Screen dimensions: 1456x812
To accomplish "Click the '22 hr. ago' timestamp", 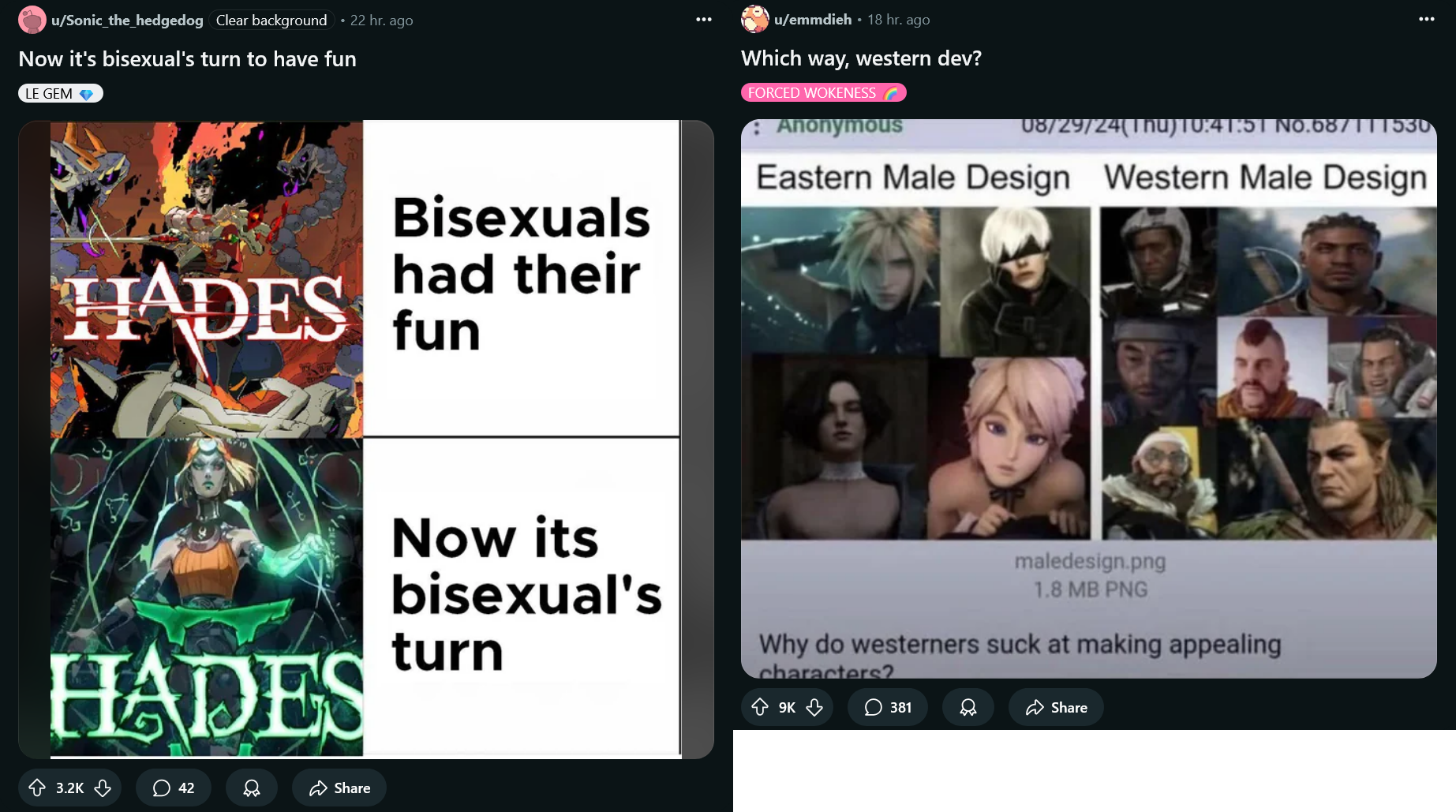I will click(381, 21).
